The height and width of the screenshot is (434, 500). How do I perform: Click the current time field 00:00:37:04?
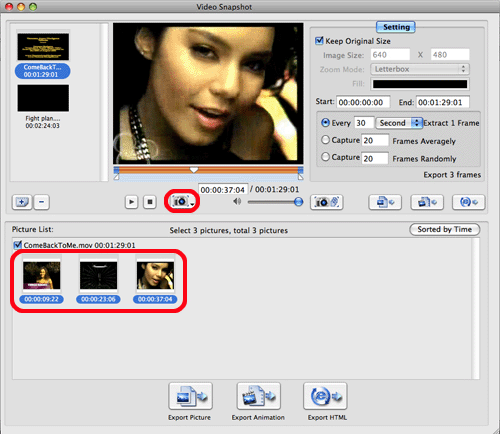pyautogui.click(x=223, y=189)
